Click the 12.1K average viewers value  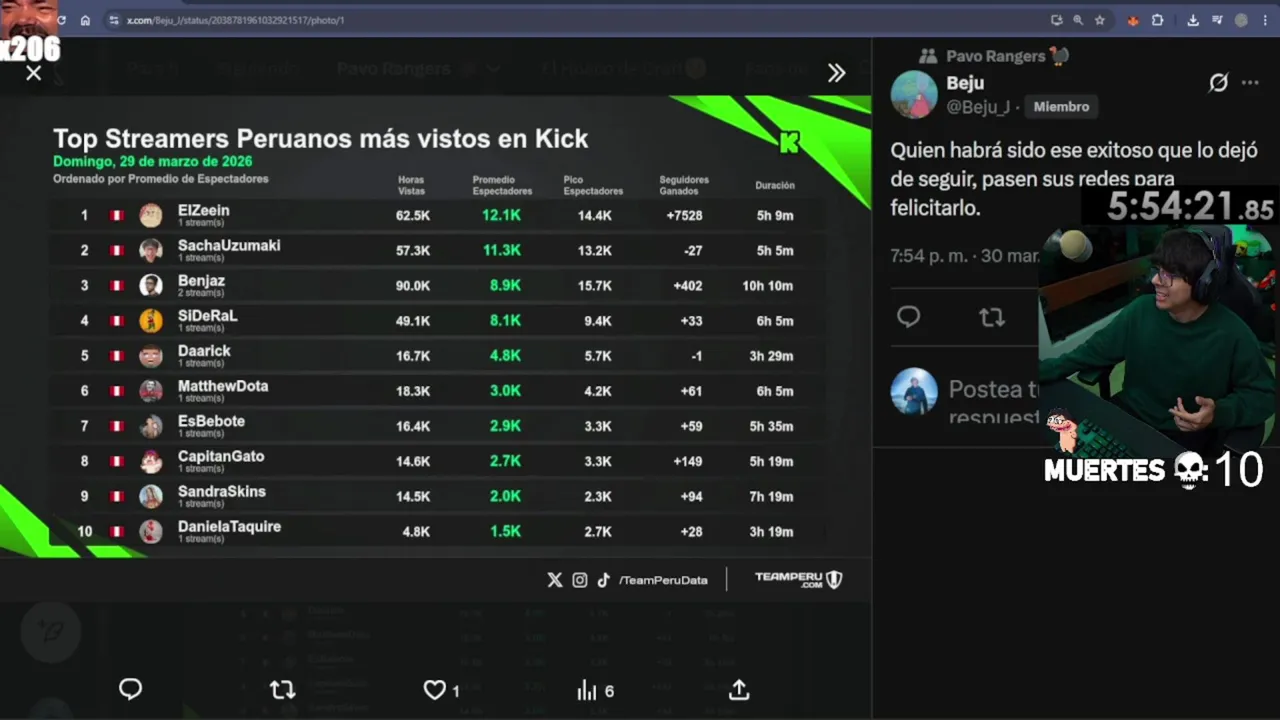501,216
